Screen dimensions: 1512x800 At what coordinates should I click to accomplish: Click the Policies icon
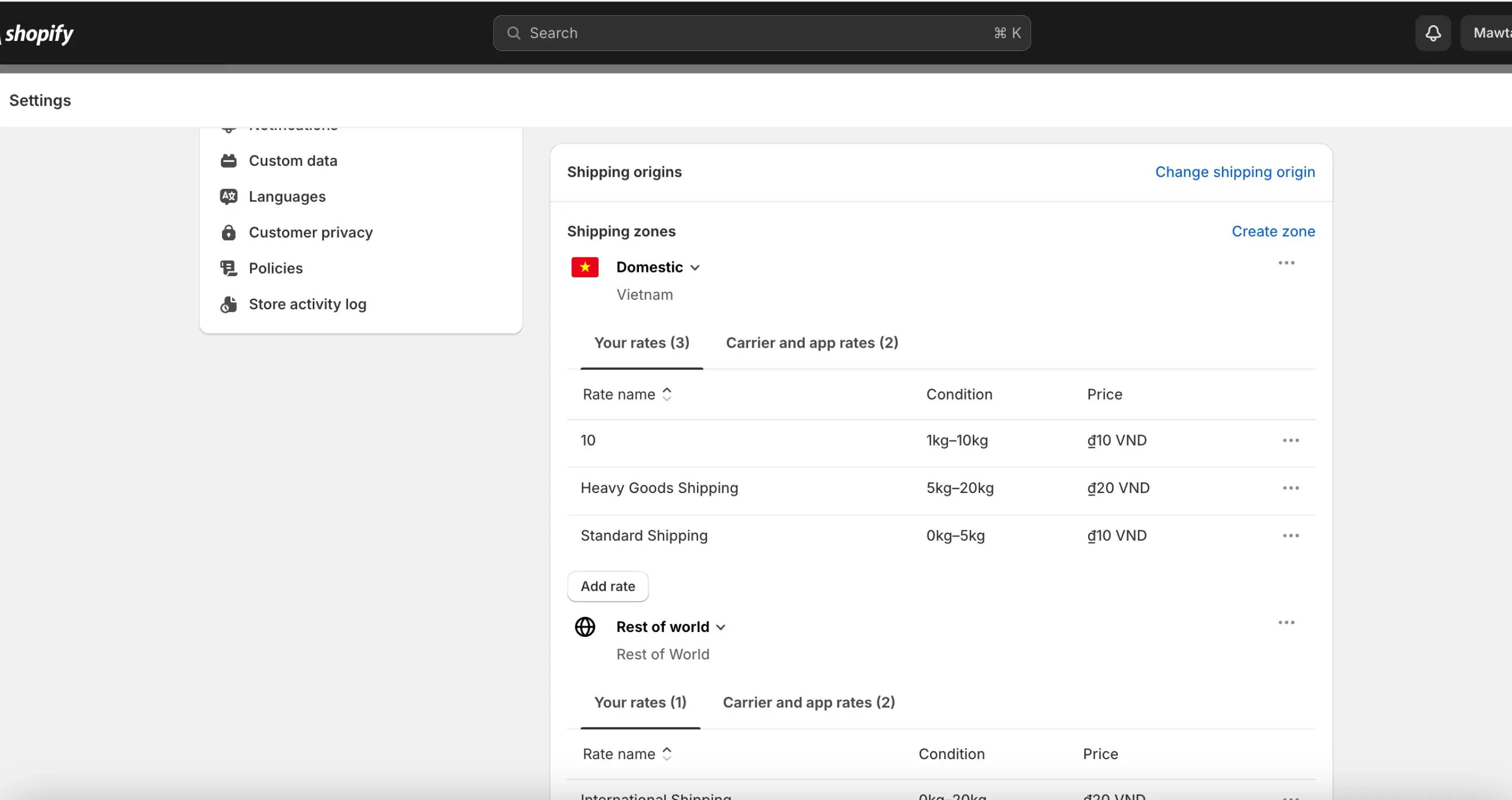click(228, 268)
